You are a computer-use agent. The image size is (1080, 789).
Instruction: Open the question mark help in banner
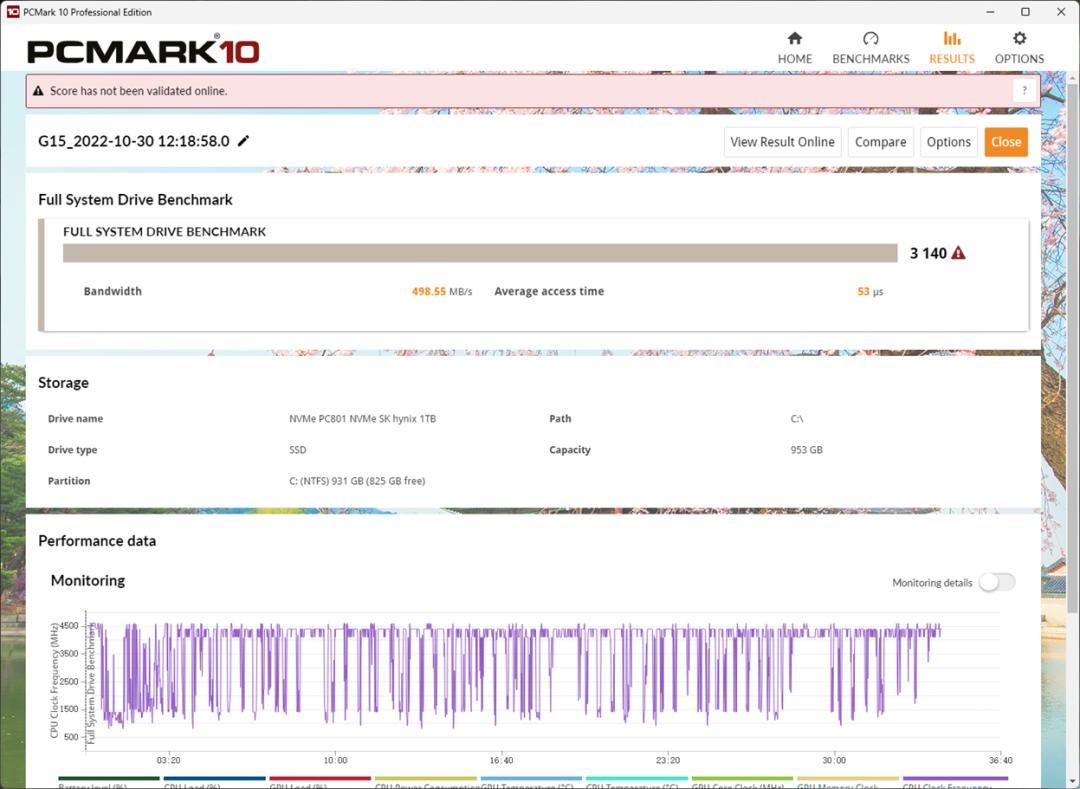click(x=1024, y=91)
